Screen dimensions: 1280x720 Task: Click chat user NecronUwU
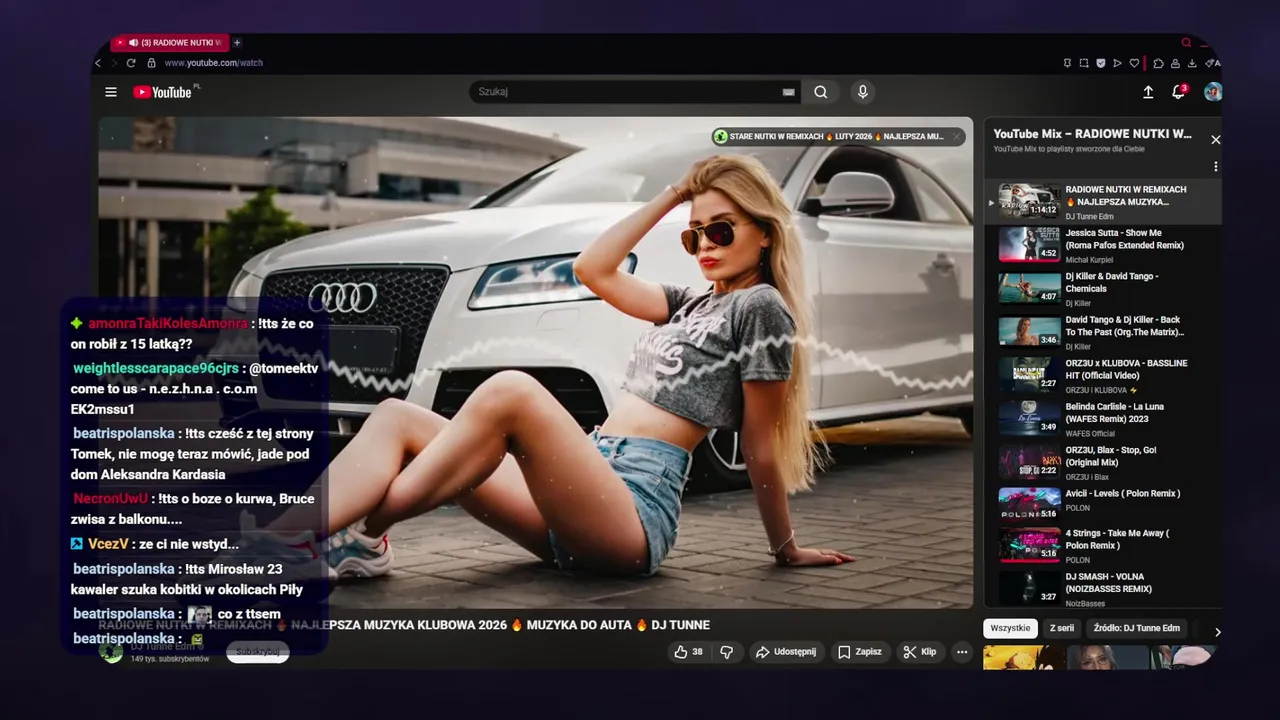[x=110, y=498]
